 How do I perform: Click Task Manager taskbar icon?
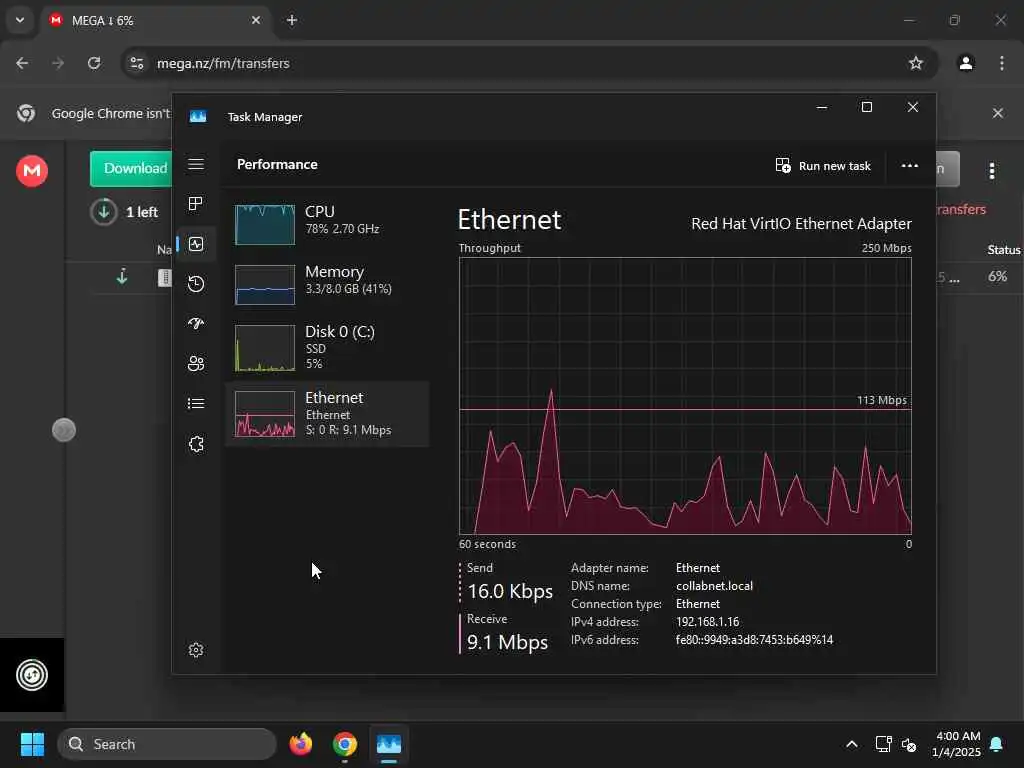[389, 744]
